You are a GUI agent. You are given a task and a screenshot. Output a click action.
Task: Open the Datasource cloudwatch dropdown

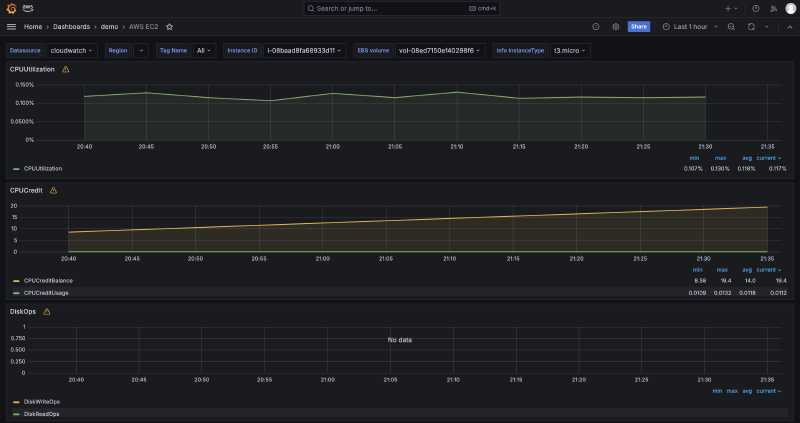(x=71, y=51)
